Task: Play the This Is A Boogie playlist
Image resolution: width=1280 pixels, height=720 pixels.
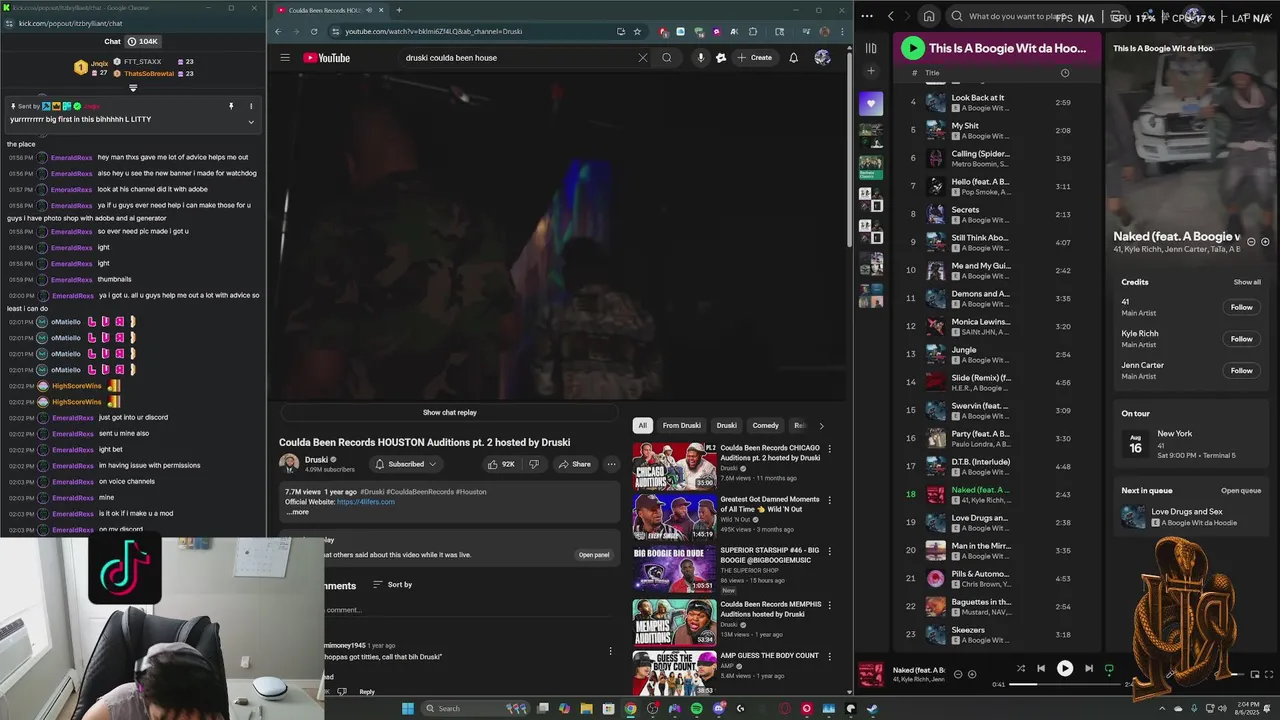Action: 912,48
